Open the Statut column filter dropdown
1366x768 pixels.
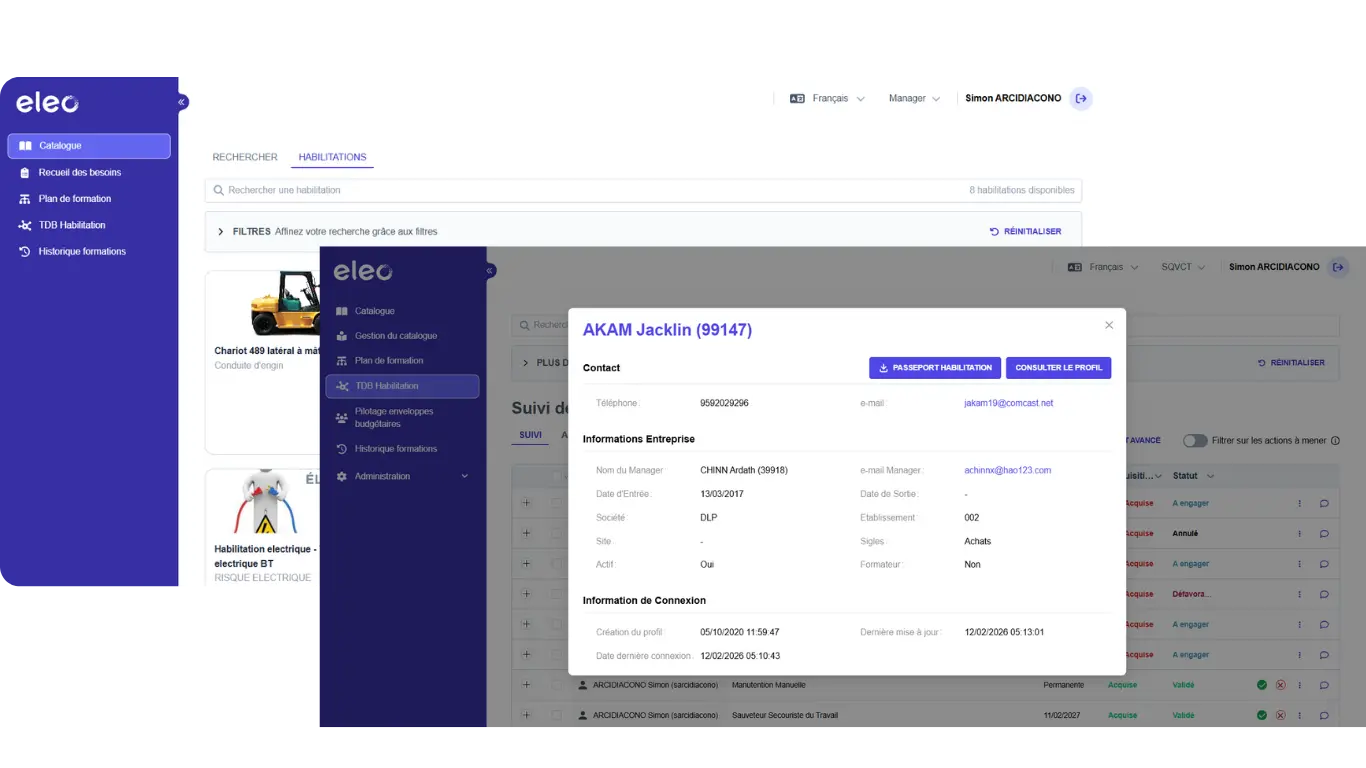(1210, 476)
